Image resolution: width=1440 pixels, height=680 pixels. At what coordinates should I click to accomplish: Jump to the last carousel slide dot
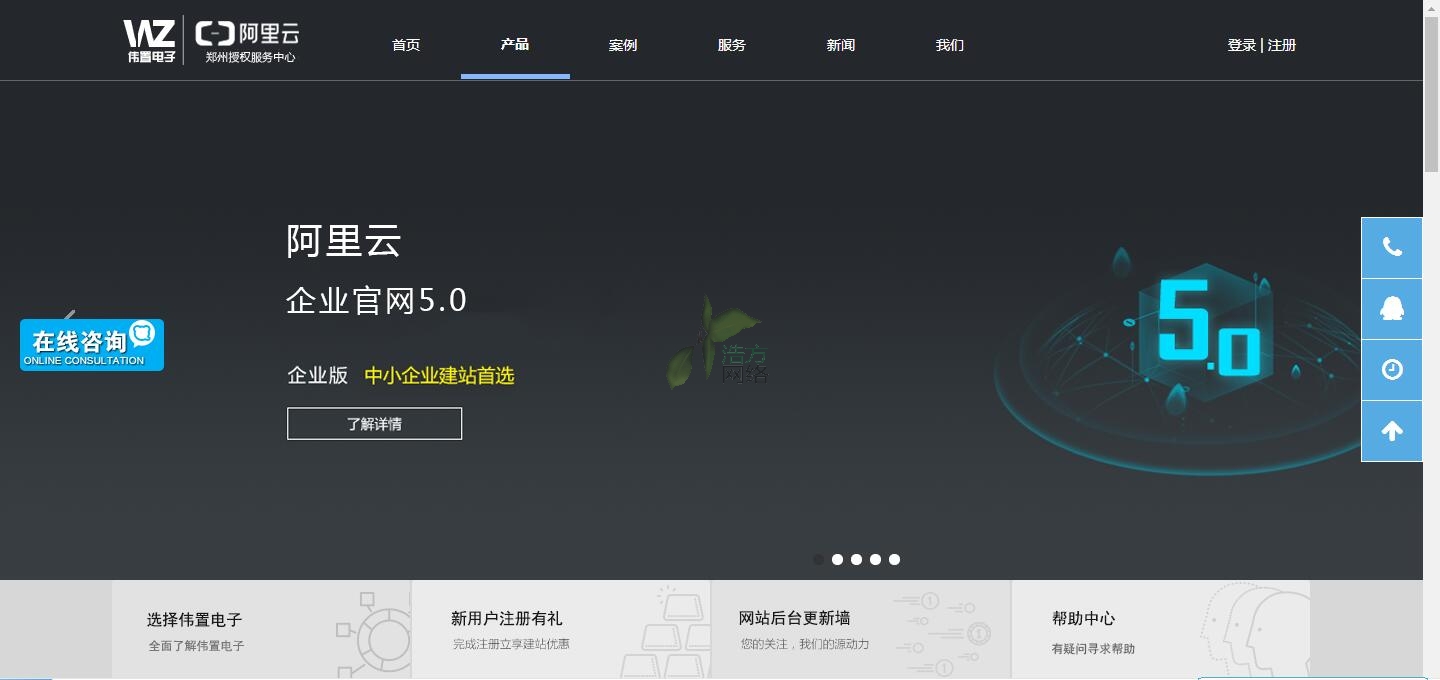click(x=894, y=560)
